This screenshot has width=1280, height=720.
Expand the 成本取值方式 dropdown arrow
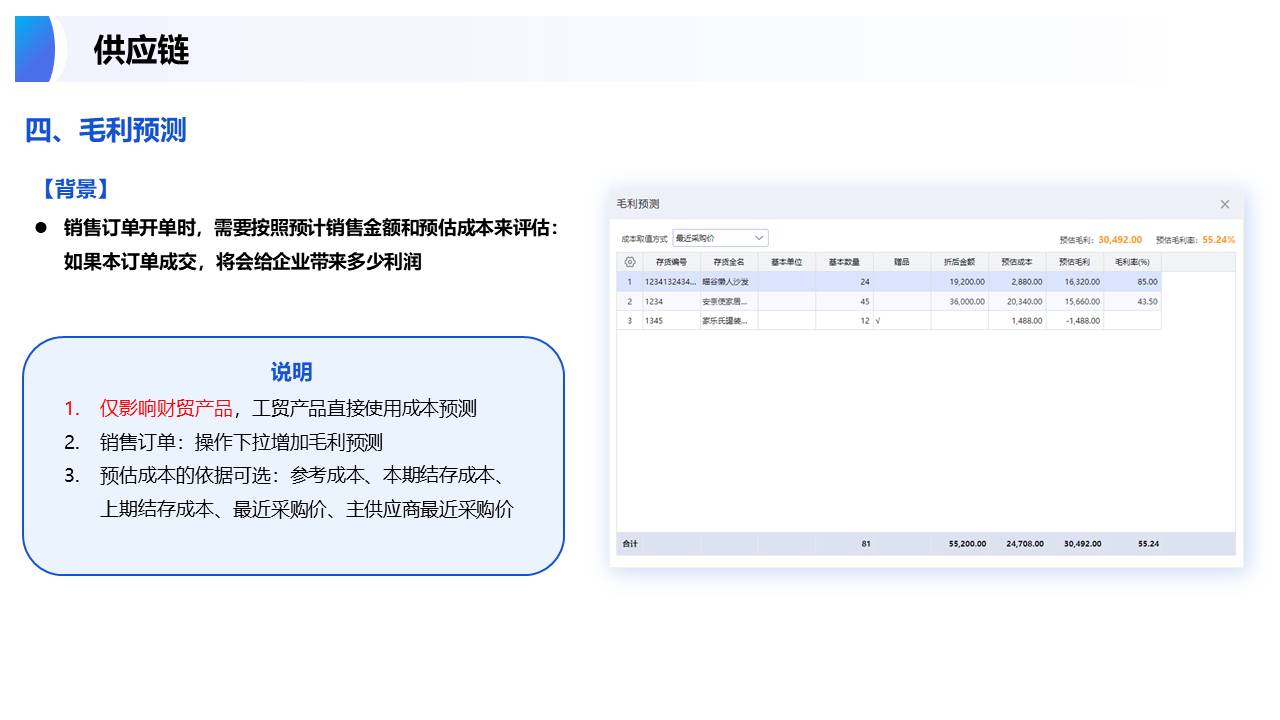(x=758, y=238)
